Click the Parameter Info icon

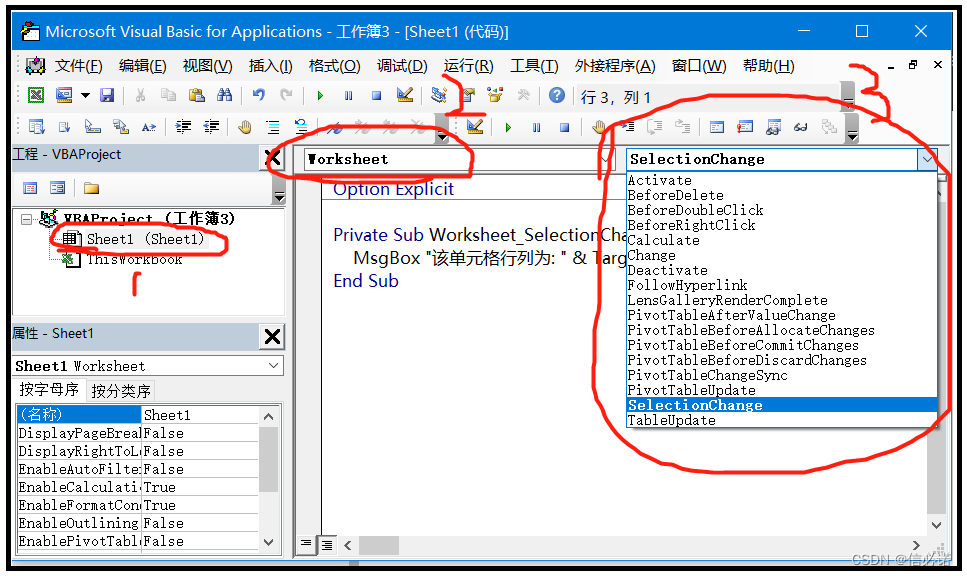tap(121, 127)
